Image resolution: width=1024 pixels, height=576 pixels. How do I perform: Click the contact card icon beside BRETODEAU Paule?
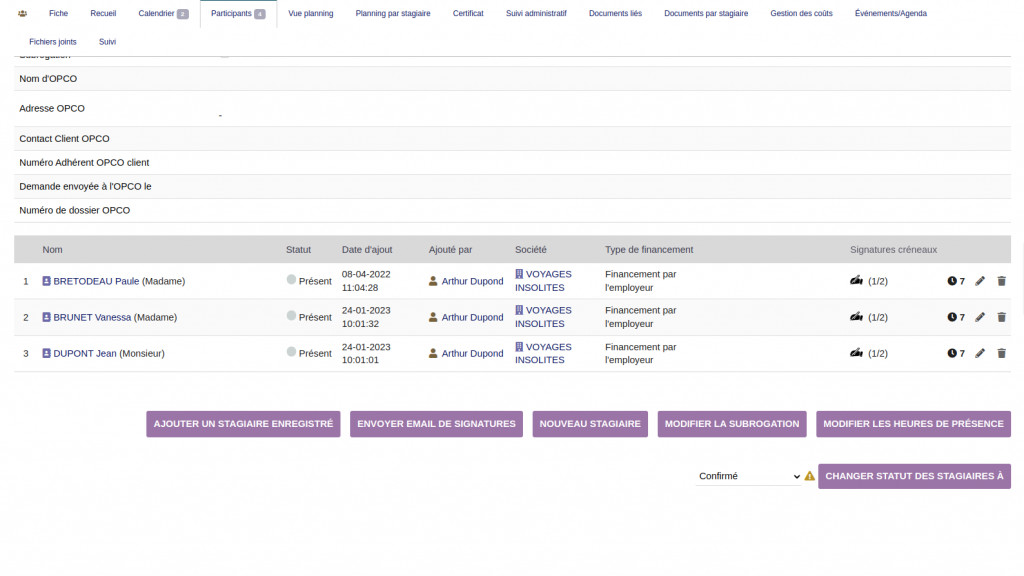tap(46, 281)
